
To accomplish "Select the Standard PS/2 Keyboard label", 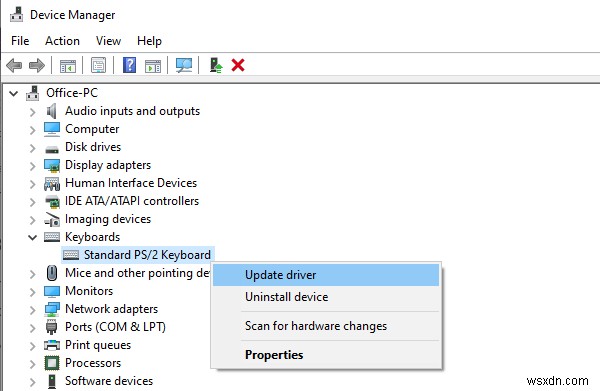I will (x=147, y=255).
